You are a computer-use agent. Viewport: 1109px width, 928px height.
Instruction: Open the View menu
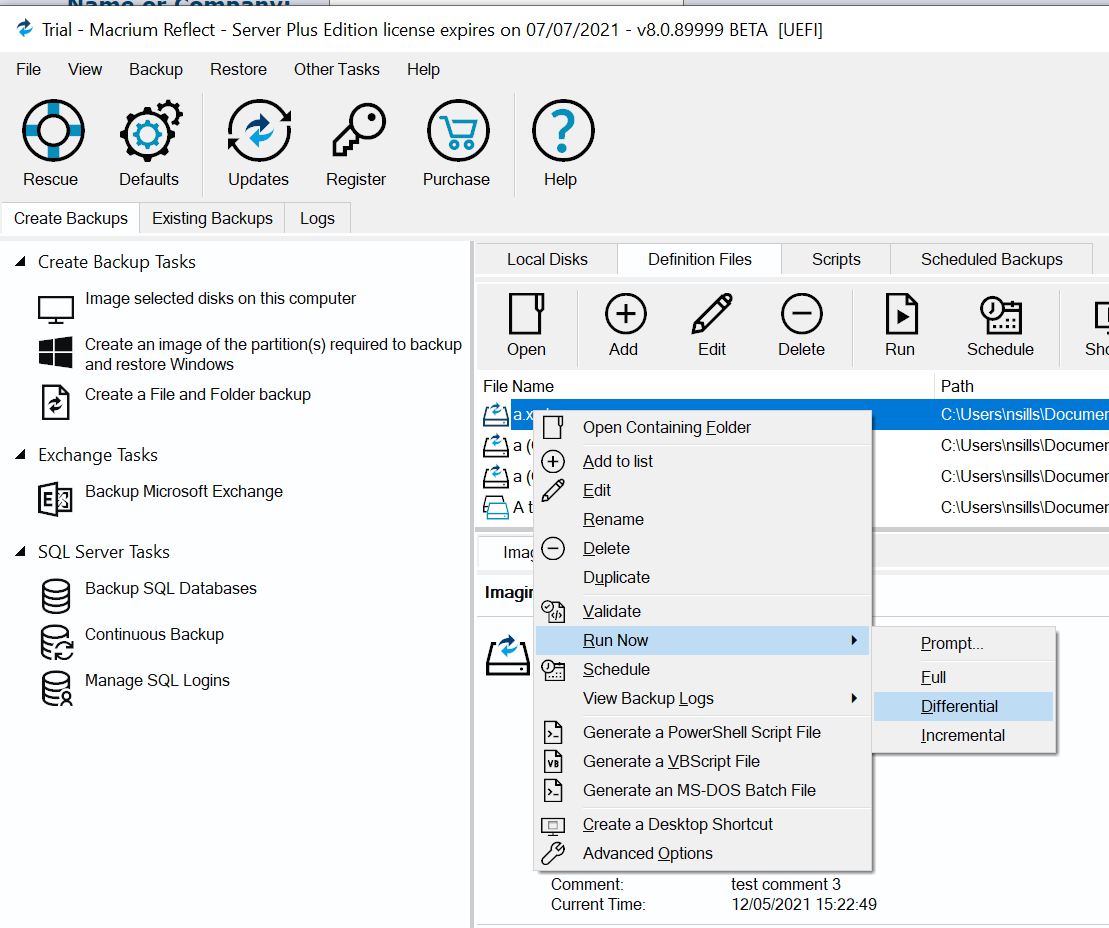tap(85, 69)
